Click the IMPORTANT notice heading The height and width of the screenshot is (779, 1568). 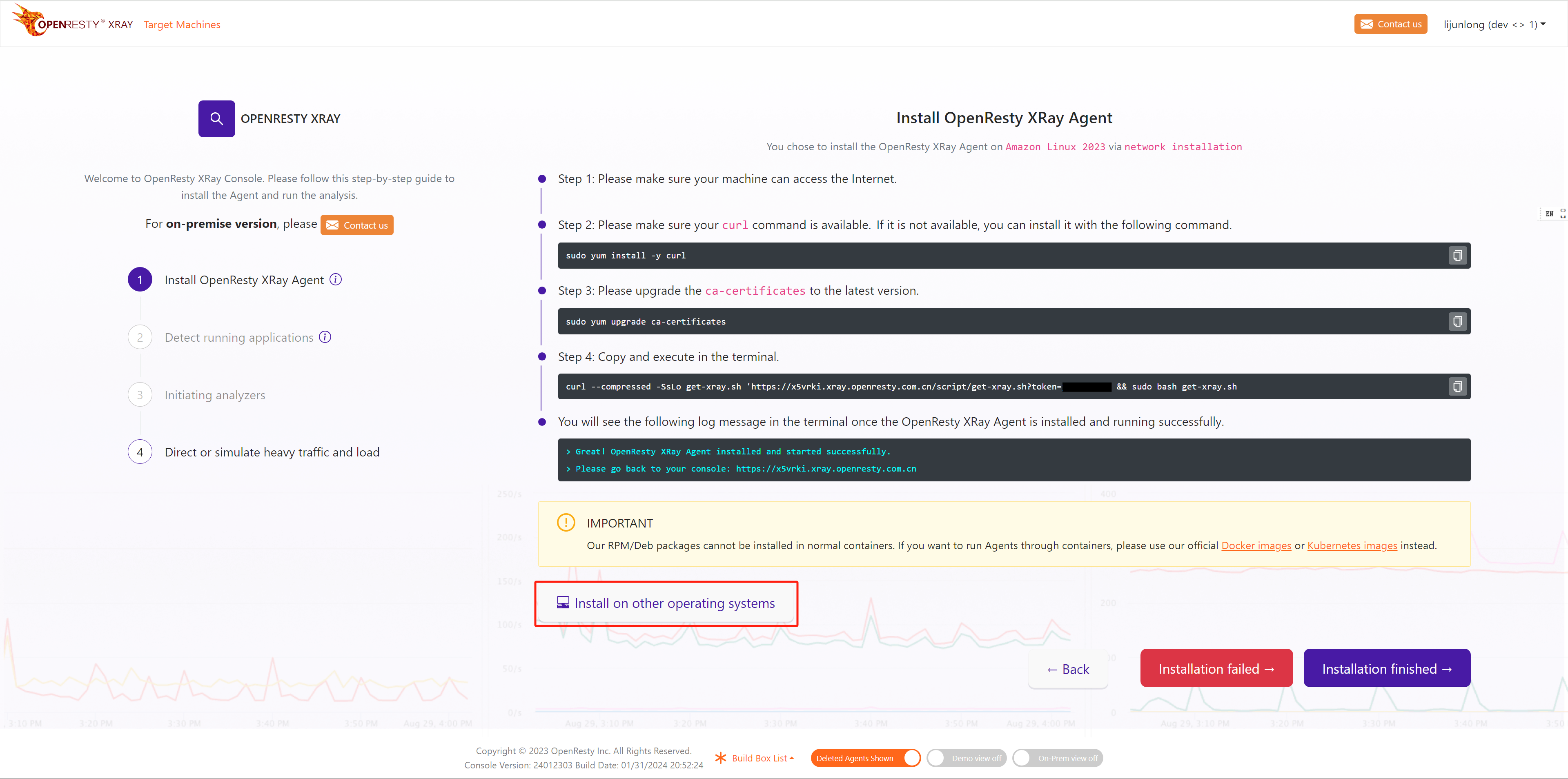pos(620,523)
